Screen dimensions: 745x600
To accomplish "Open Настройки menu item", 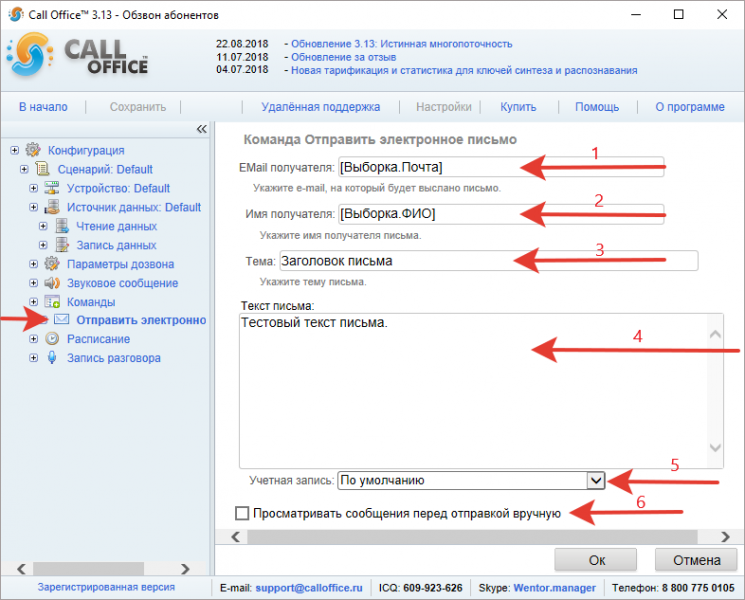I will pos(444,107).
